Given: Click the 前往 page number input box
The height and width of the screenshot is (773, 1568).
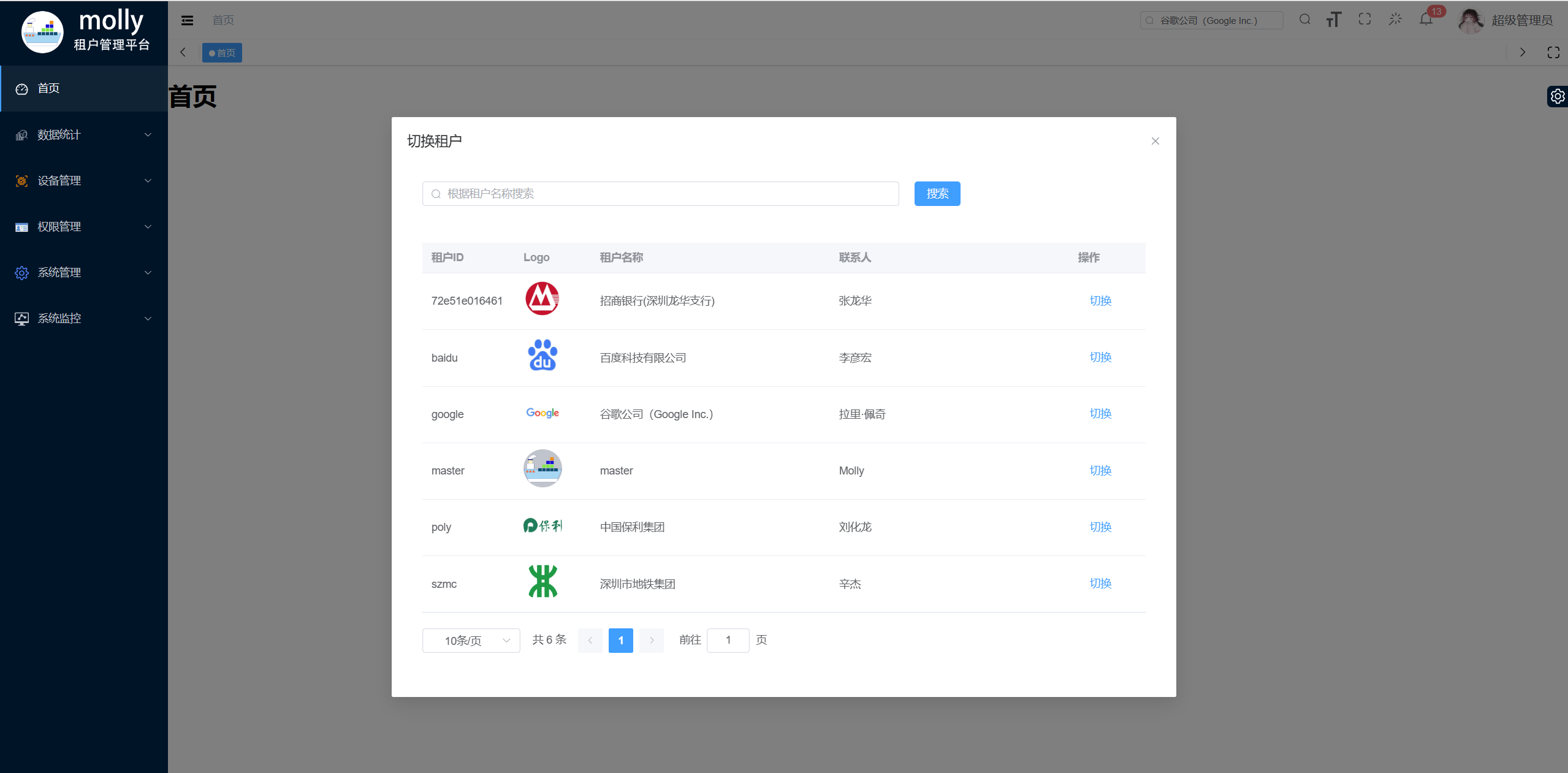Looking at the screenshot, I should [x=728, y=641].
